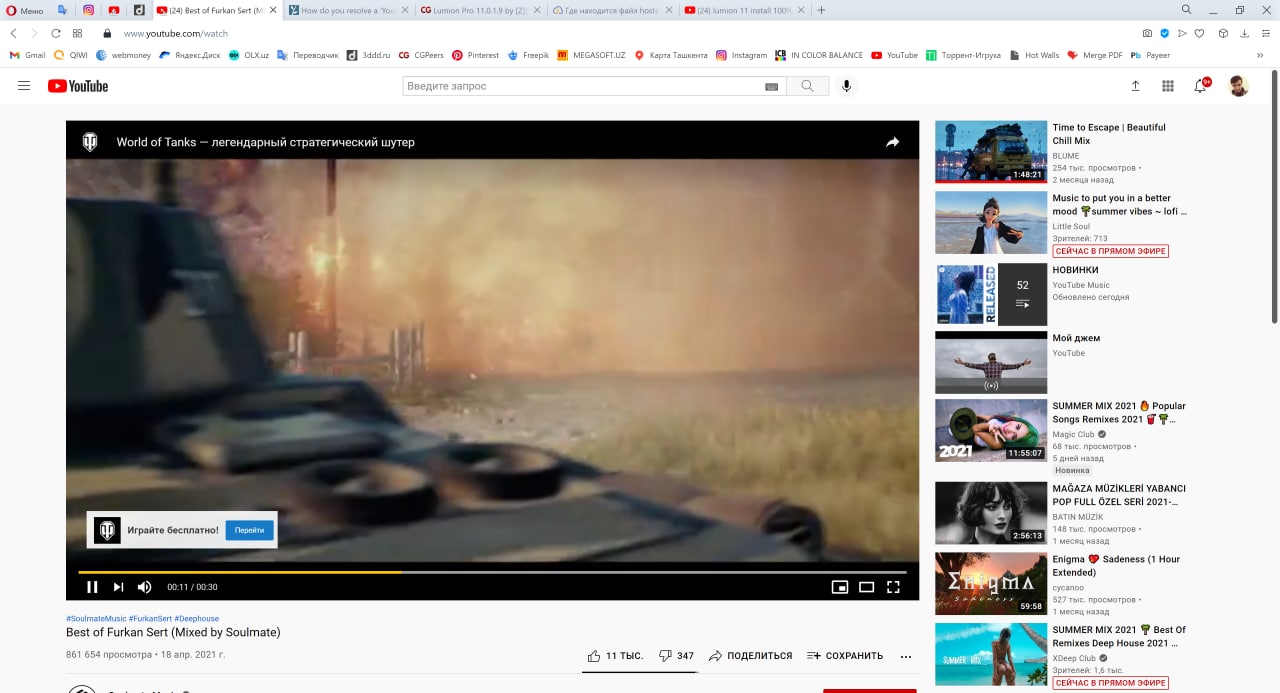Open the Pinterest bookmark
This screenshot has height=693, width=1280.
[475, 55]
